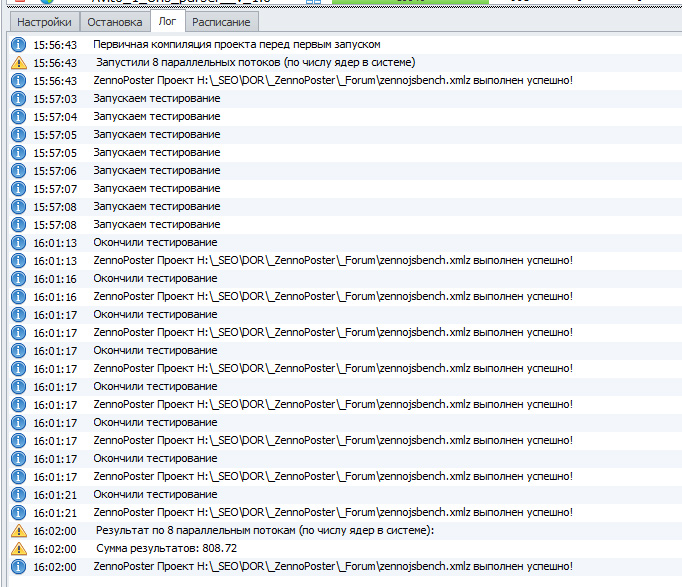
Task: Click the timestamp 15:57:07
Action: [55, 189]
